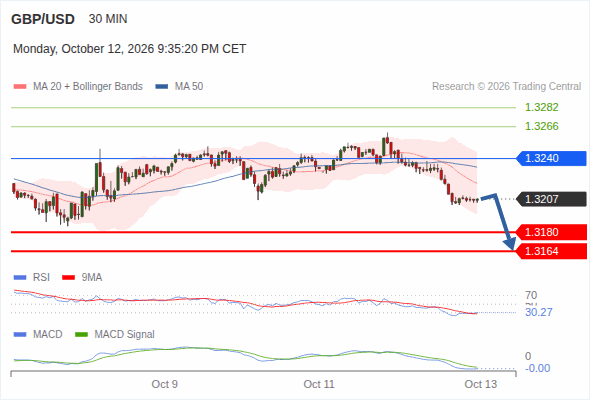Click the MA 50 blue legend swatch

(161, 87)
